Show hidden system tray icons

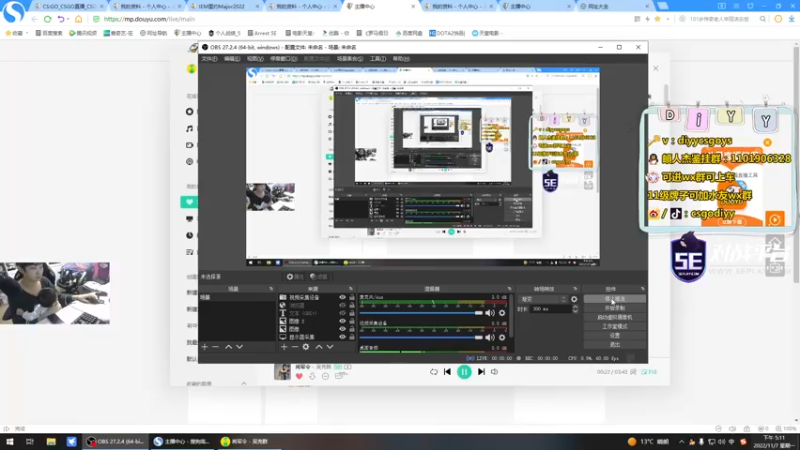(x=681, y=442)
